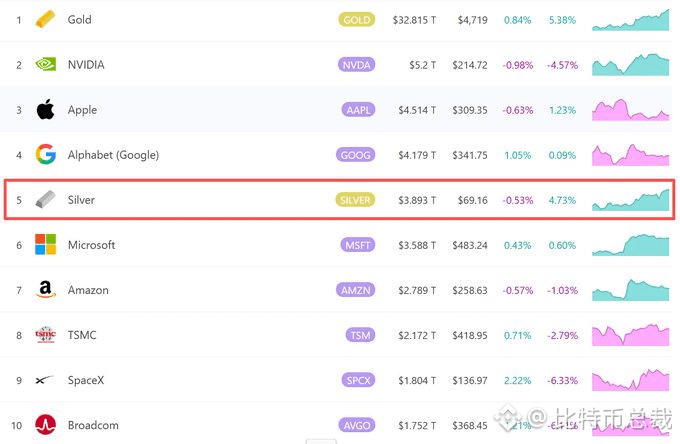
Task: Select Alphabet market cap $4.179 T
Action: coord(417,155)
